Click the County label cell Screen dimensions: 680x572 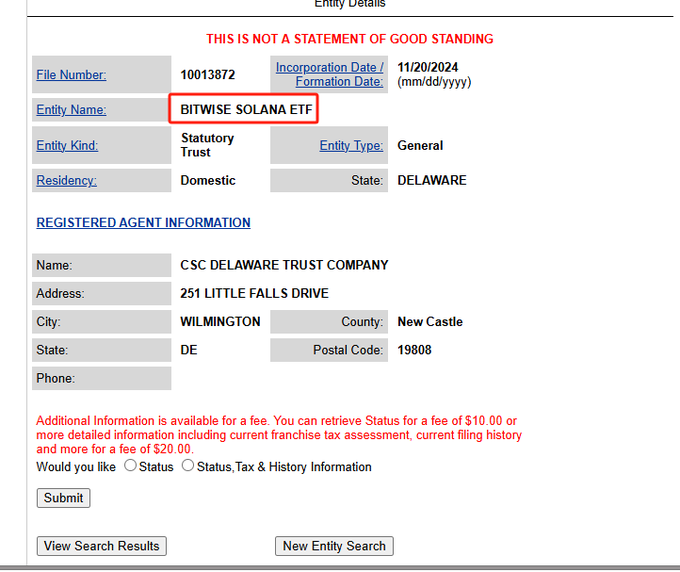(329, 322)
